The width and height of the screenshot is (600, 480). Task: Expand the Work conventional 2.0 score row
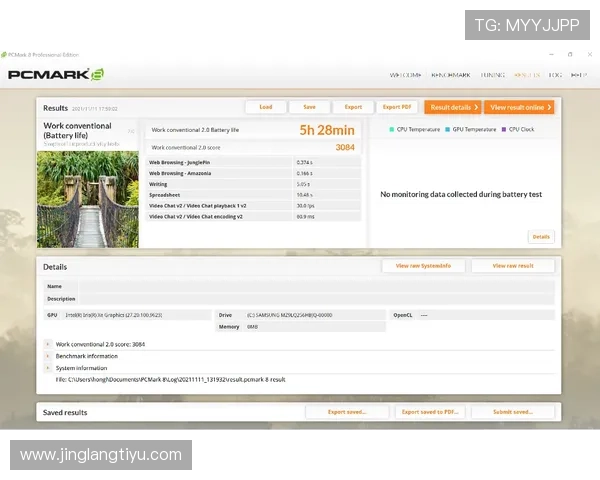click(x=48, y=344)
